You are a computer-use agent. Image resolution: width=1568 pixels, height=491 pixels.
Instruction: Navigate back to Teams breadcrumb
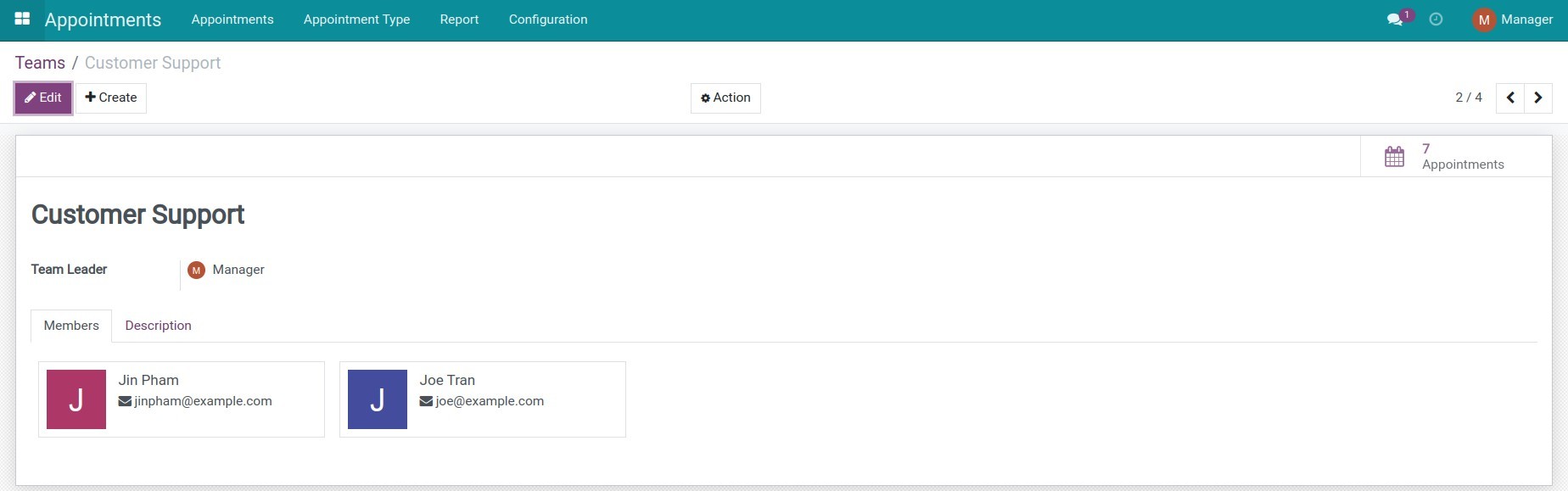point(40,63)
